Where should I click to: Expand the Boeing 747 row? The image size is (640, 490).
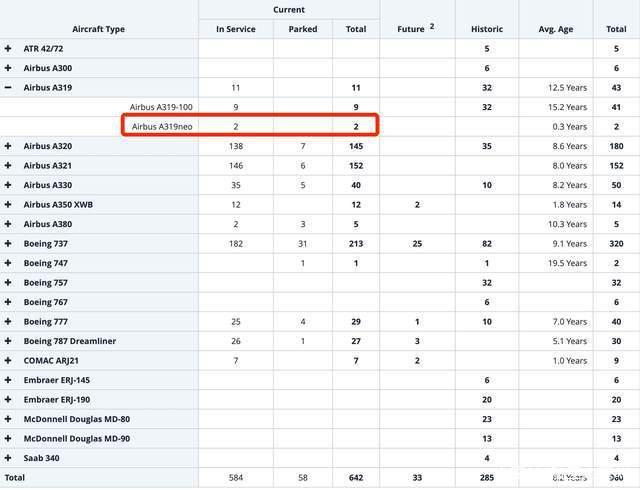tap(8, 263)
